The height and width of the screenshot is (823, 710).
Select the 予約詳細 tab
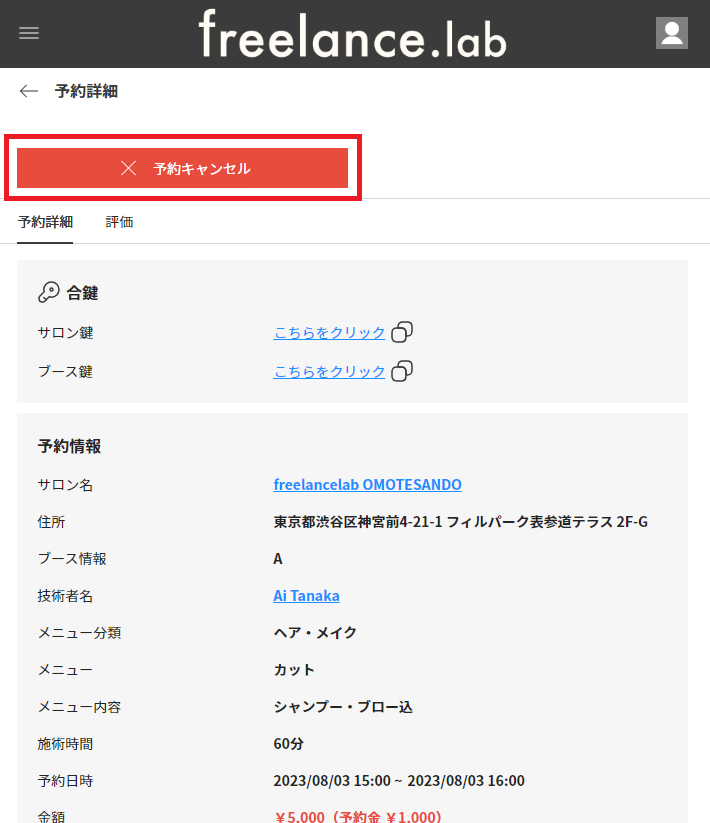pyautogui.click(x=45, y=222)
